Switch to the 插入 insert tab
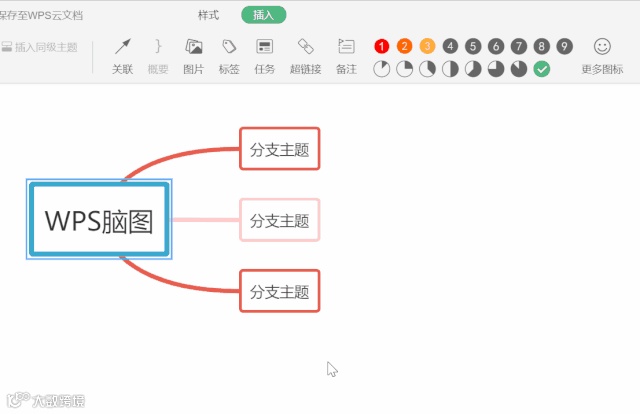This screenshot has width=640, height=414. [264, 15]
